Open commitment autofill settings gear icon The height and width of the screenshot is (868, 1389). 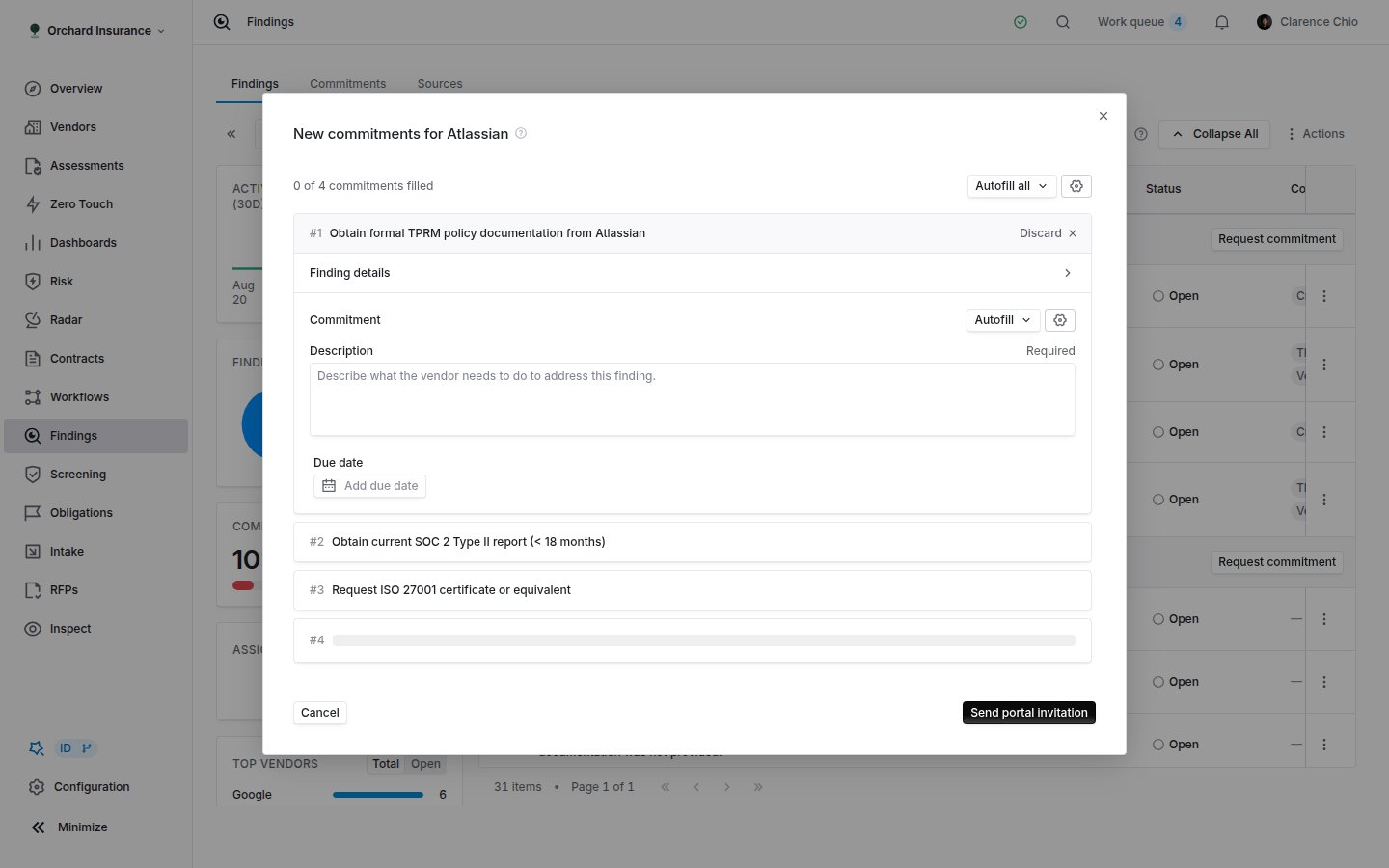(1060, 320)
